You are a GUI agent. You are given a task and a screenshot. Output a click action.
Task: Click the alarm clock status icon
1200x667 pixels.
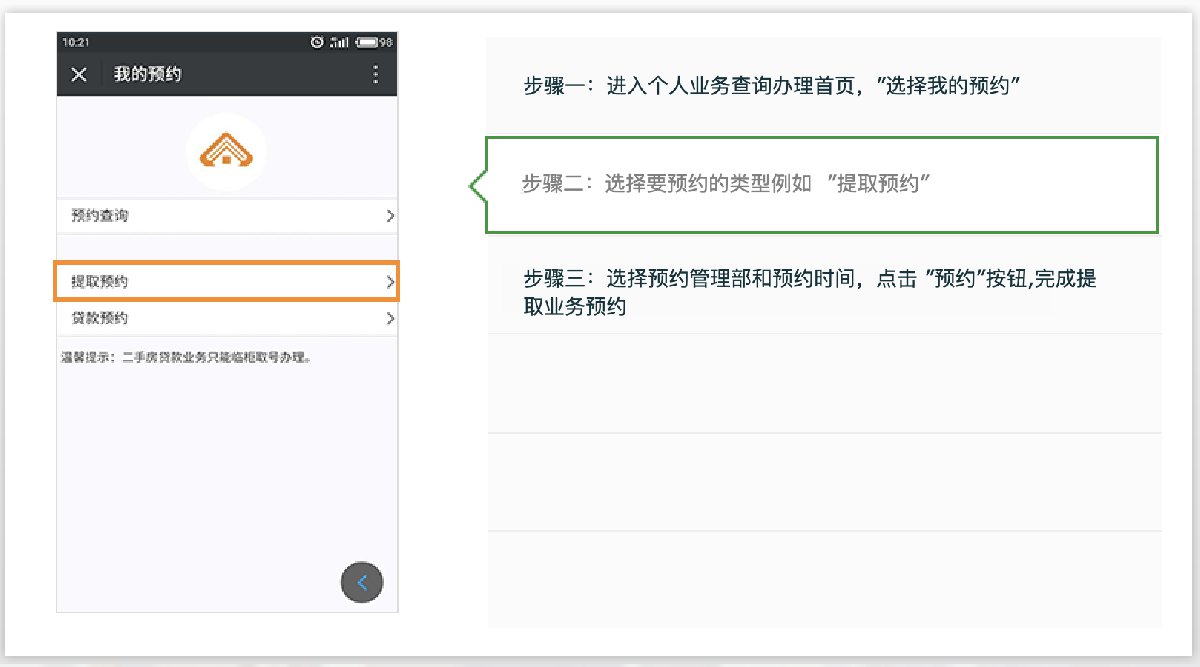point(317,42)
